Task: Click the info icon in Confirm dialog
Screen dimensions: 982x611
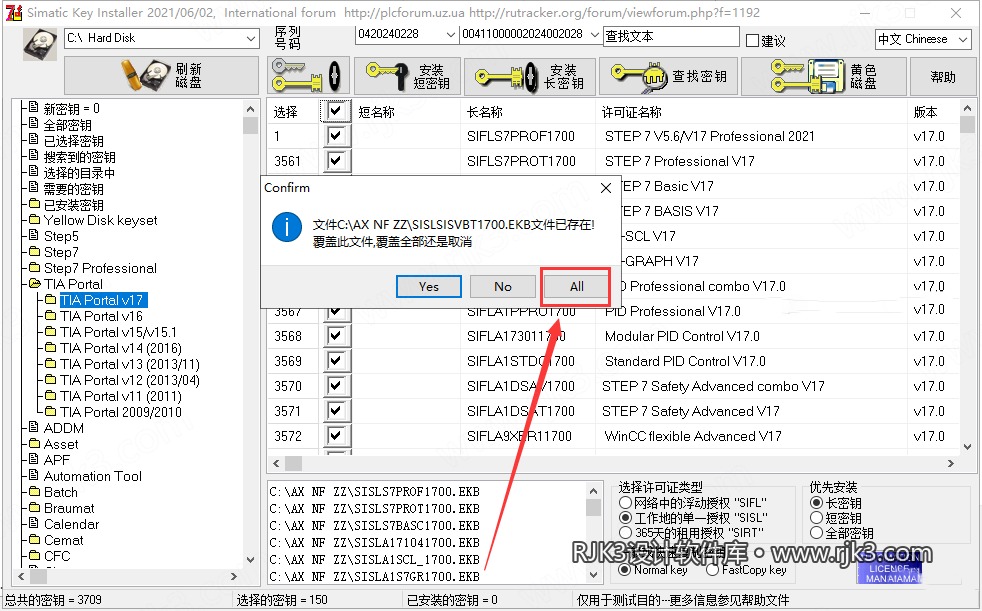Action: (287, 227)
